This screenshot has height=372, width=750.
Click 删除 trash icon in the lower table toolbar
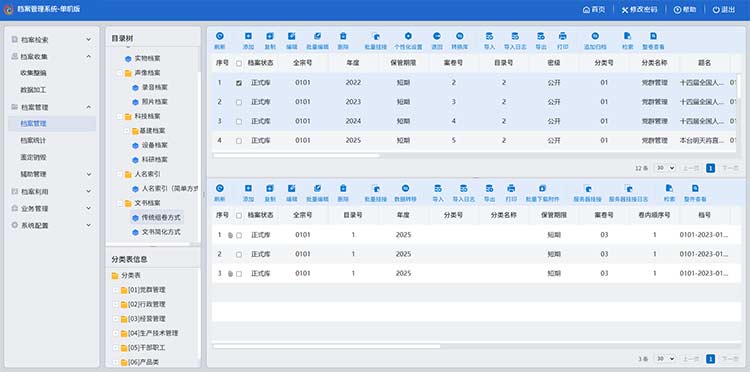pos(343,188)
